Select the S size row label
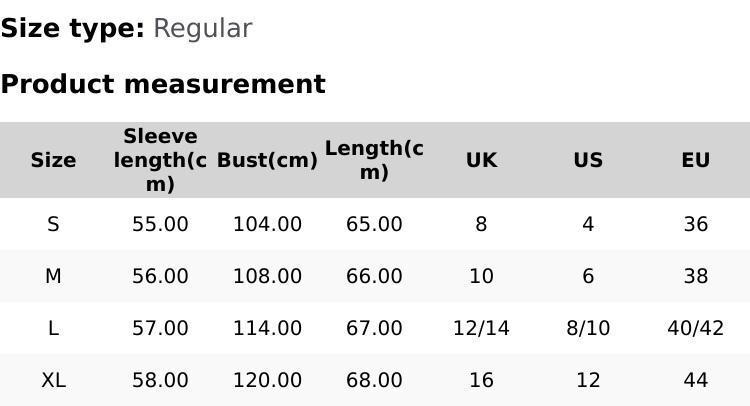This screenshot has height=406, width=750. point(53,224)
